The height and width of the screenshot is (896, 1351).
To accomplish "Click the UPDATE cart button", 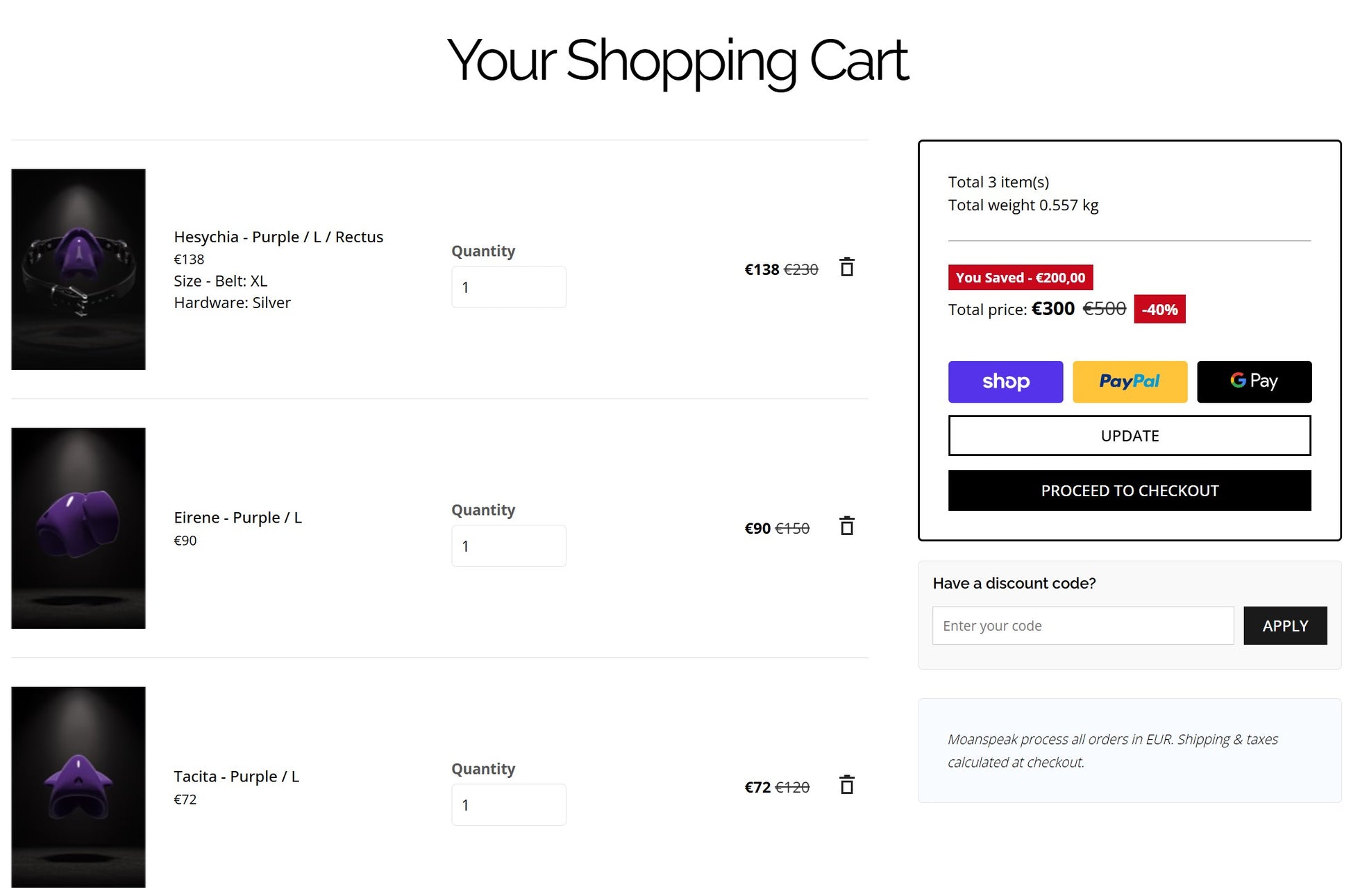I will pyautogui.click(x=1129, y=436).
